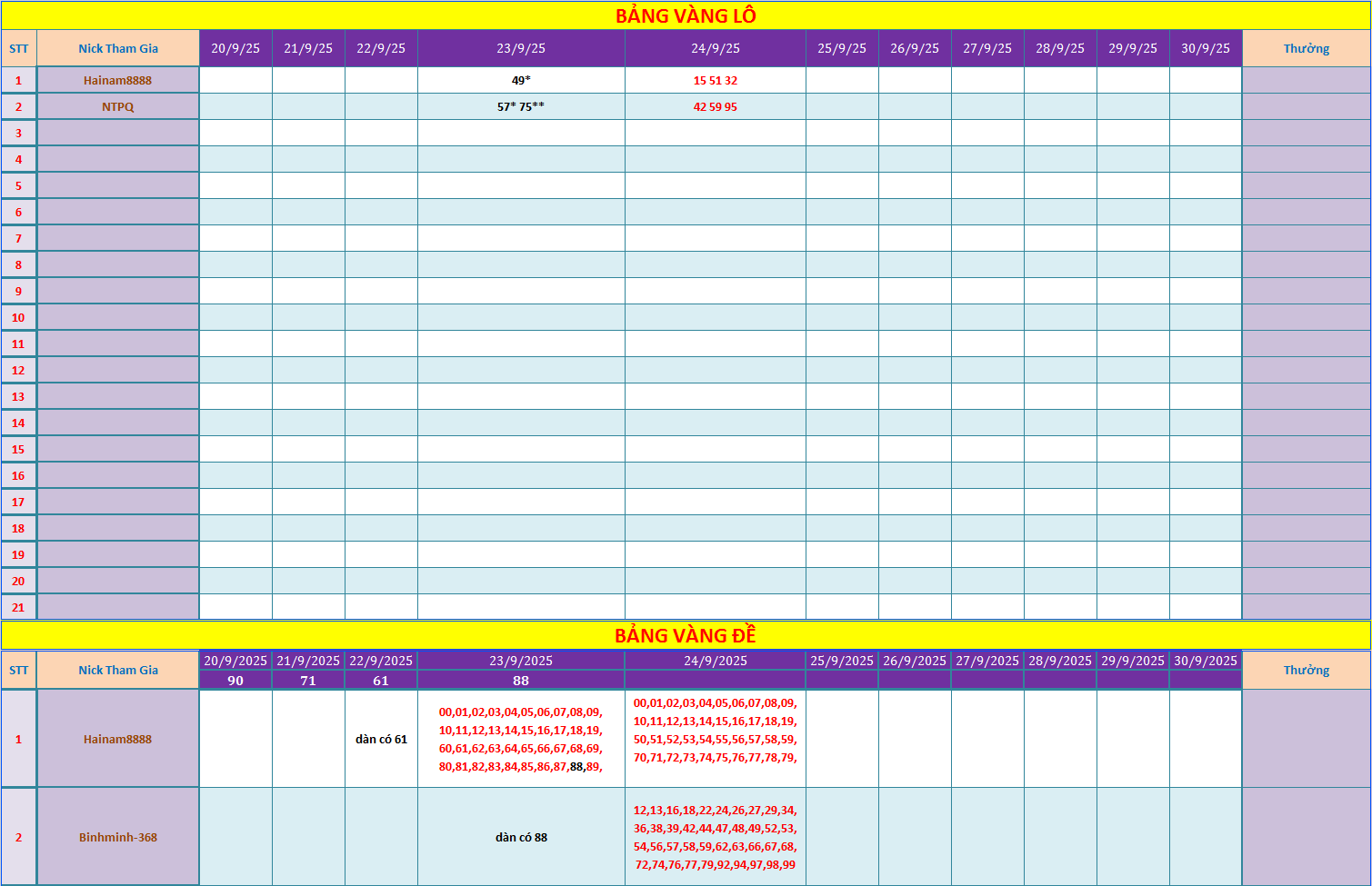This screenshot has width=1372, height=886.
Task: Click Binhminh-368's number list for 24/9/2025
Action: (x=716, y=837)
